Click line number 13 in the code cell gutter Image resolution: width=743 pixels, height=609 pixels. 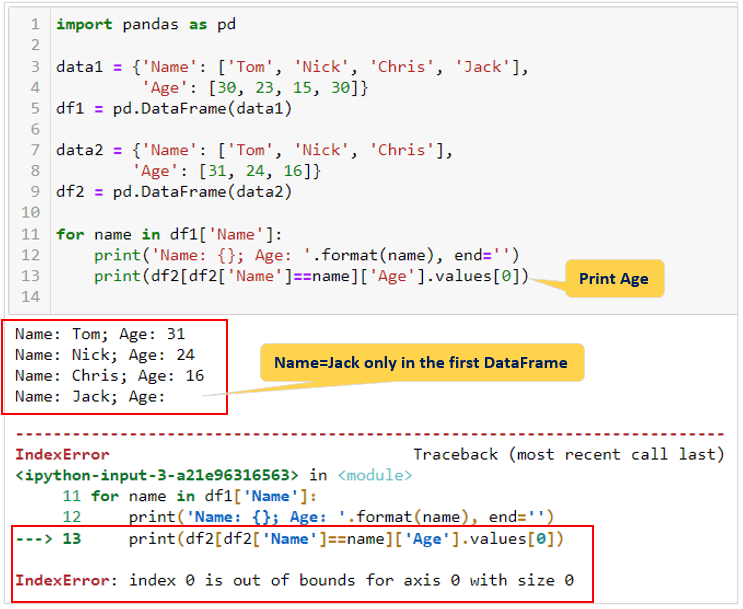[34, 276]
